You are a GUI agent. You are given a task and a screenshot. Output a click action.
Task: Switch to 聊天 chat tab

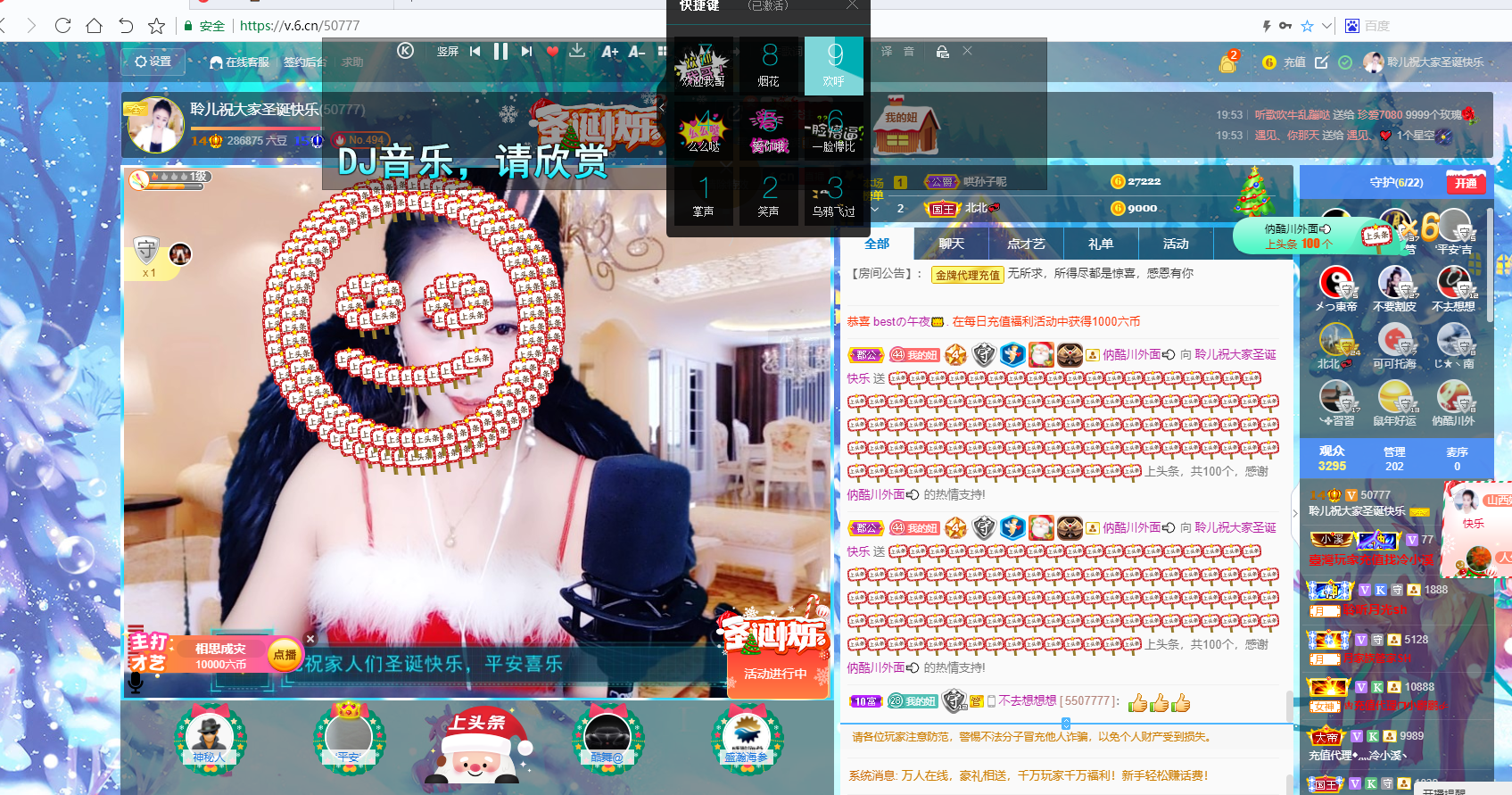952,244
